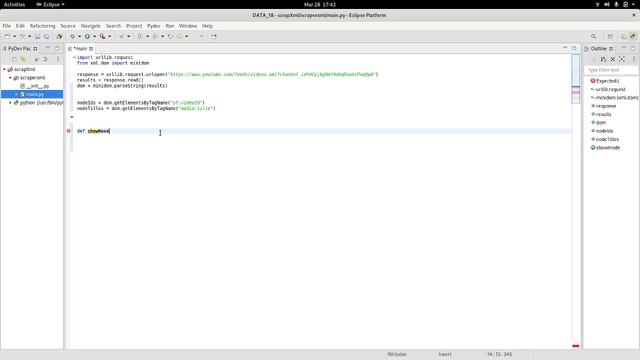Switch to the PyDev perspective icon
Image resolution: width=640 pixels, height=360 pixels.
point(633,36)
